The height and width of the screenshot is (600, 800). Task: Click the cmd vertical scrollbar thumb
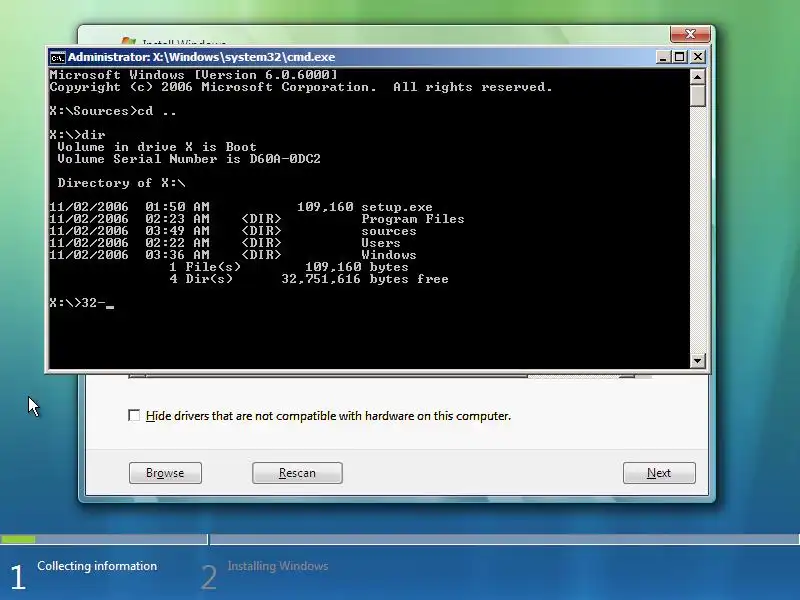(x=697, y=95)
